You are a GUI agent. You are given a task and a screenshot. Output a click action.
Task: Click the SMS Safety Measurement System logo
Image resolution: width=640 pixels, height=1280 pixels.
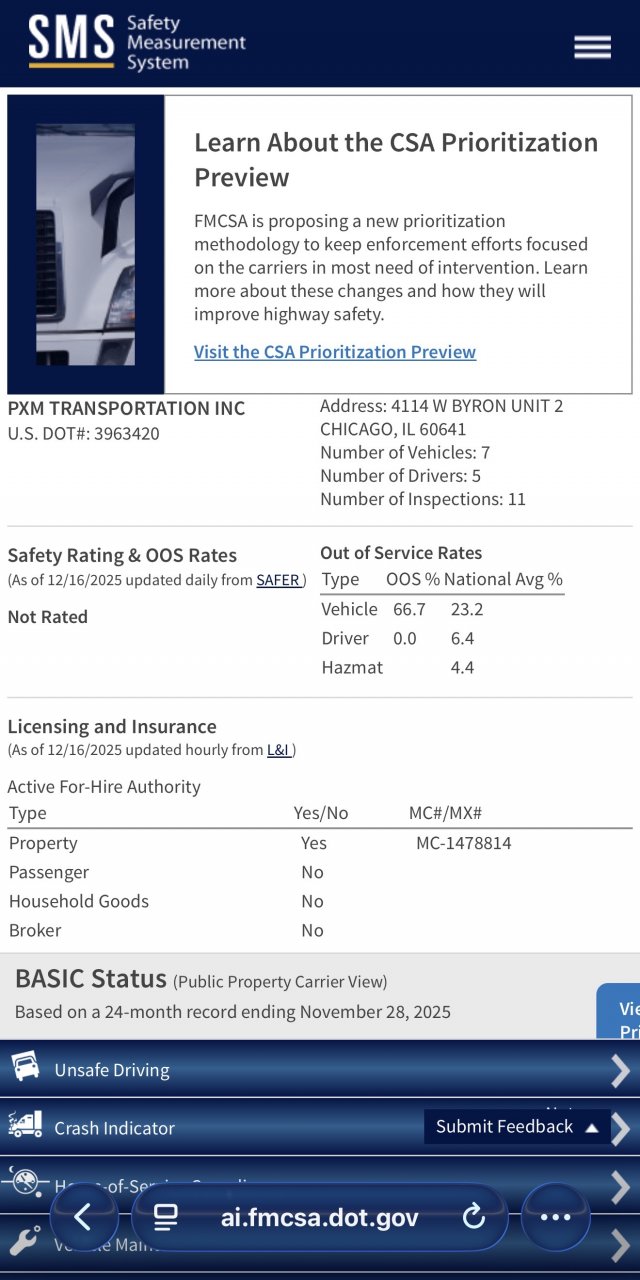[137, 43]
